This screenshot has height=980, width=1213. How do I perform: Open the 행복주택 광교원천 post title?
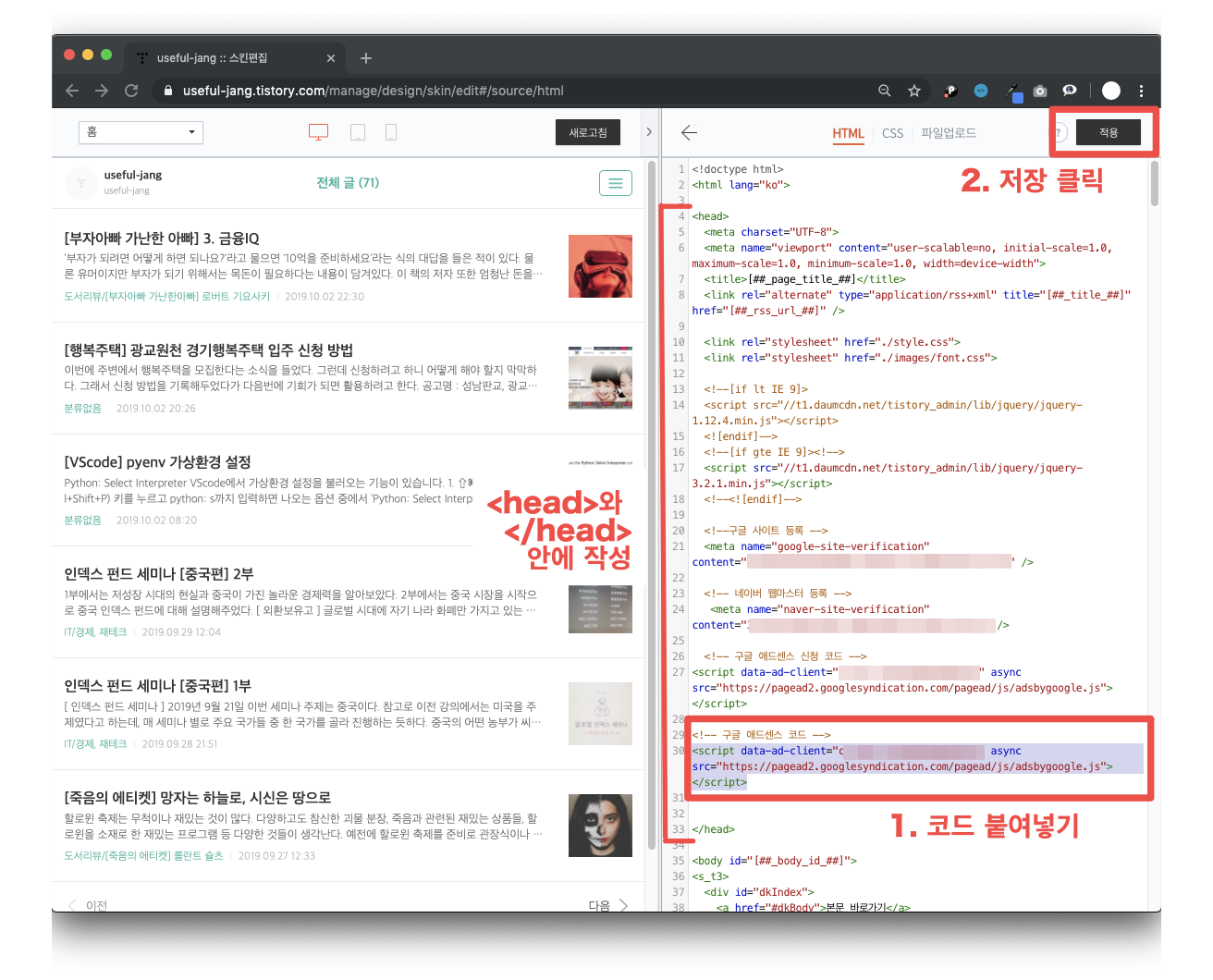pyautogui.click(x=209, y=350)
